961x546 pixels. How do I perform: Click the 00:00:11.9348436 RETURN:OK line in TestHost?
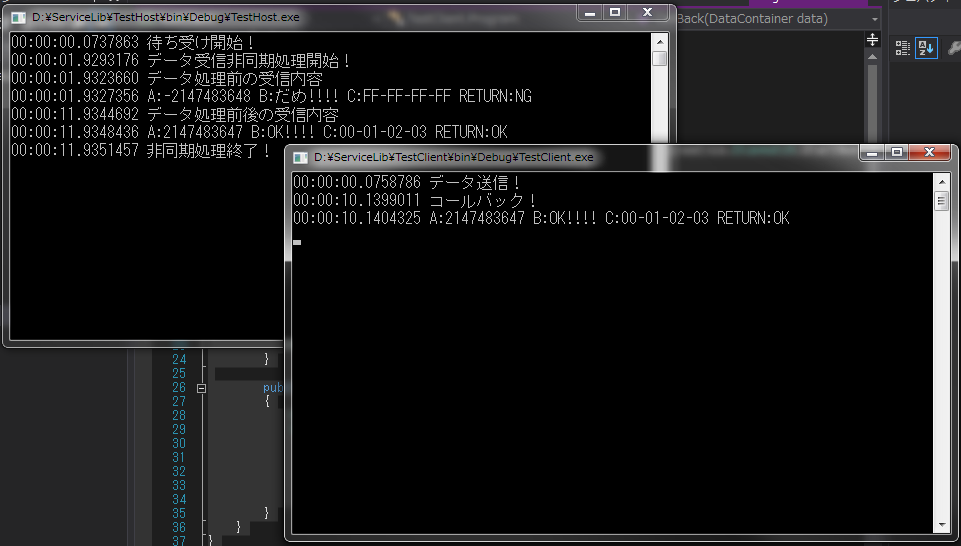pos(259,132)
